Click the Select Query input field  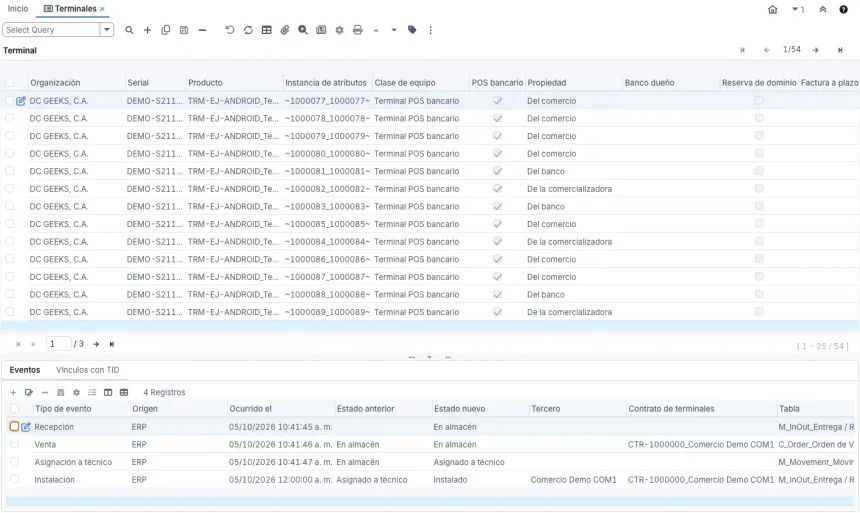tap(52, 30)
